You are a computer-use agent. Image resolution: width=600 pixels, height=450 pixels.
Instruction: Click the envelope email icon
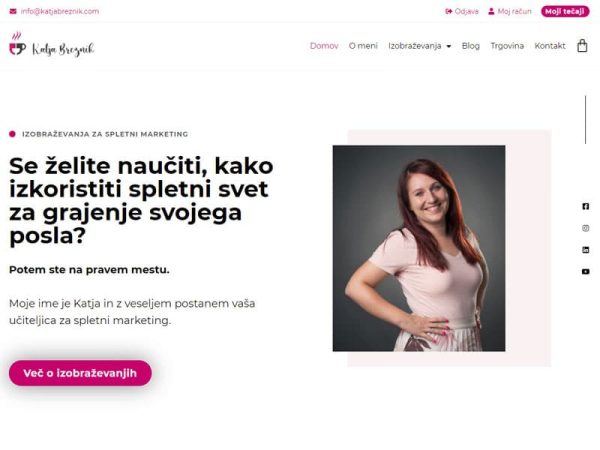(13, 11)
